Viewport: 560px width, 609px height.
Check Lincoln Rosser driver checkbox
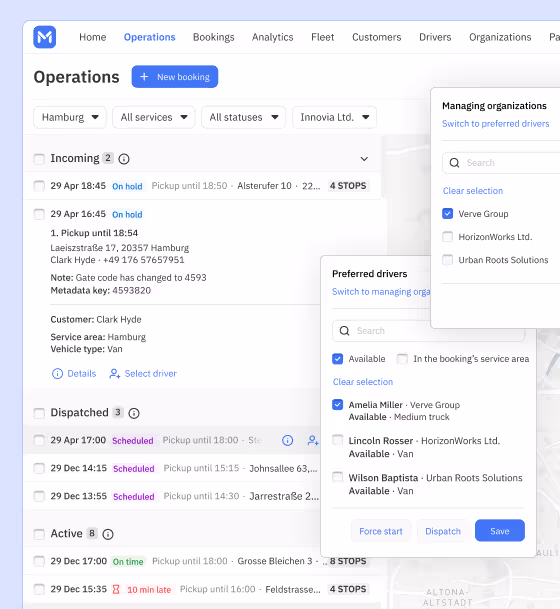pyautogui.click(x=337, y=440)
